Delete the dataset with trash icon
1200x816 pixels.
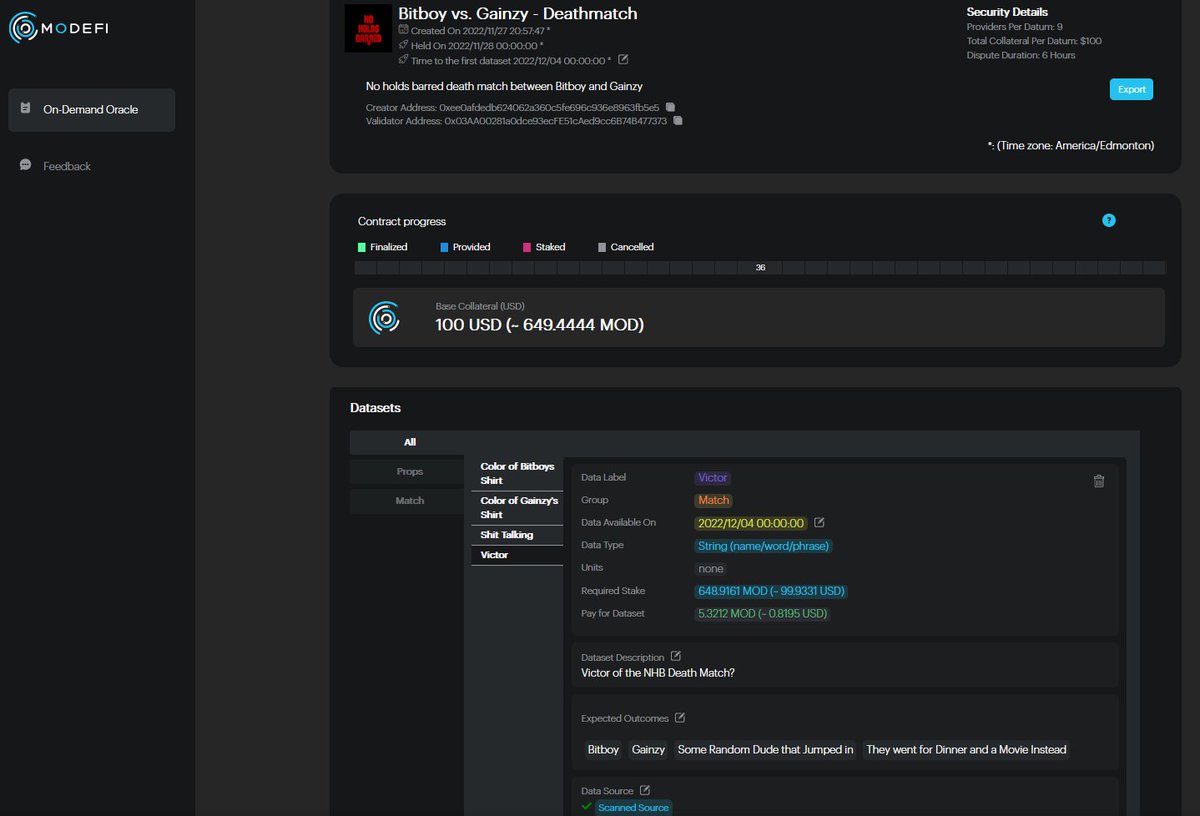coord(1099,481)
